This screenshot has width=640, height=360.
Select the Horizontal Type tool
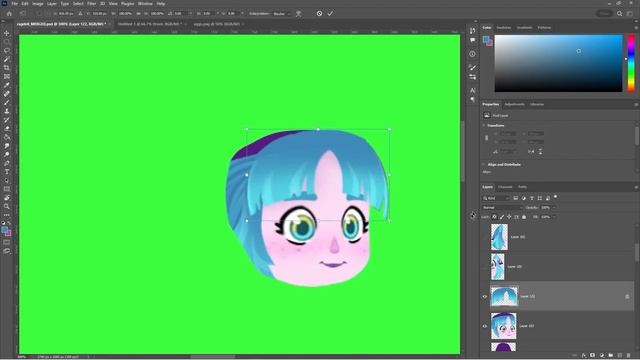(x=7, y=172)
